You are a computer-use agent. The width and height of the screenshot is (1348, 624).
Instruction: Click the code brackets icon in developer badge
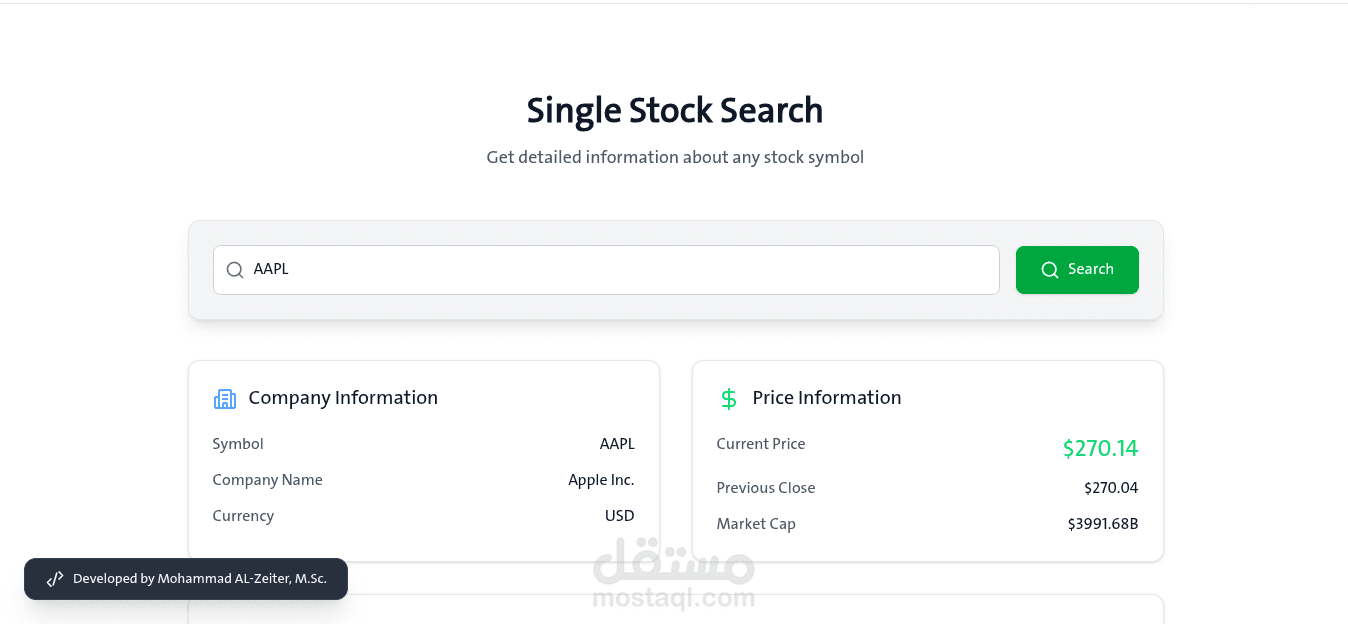pos(55,579)
